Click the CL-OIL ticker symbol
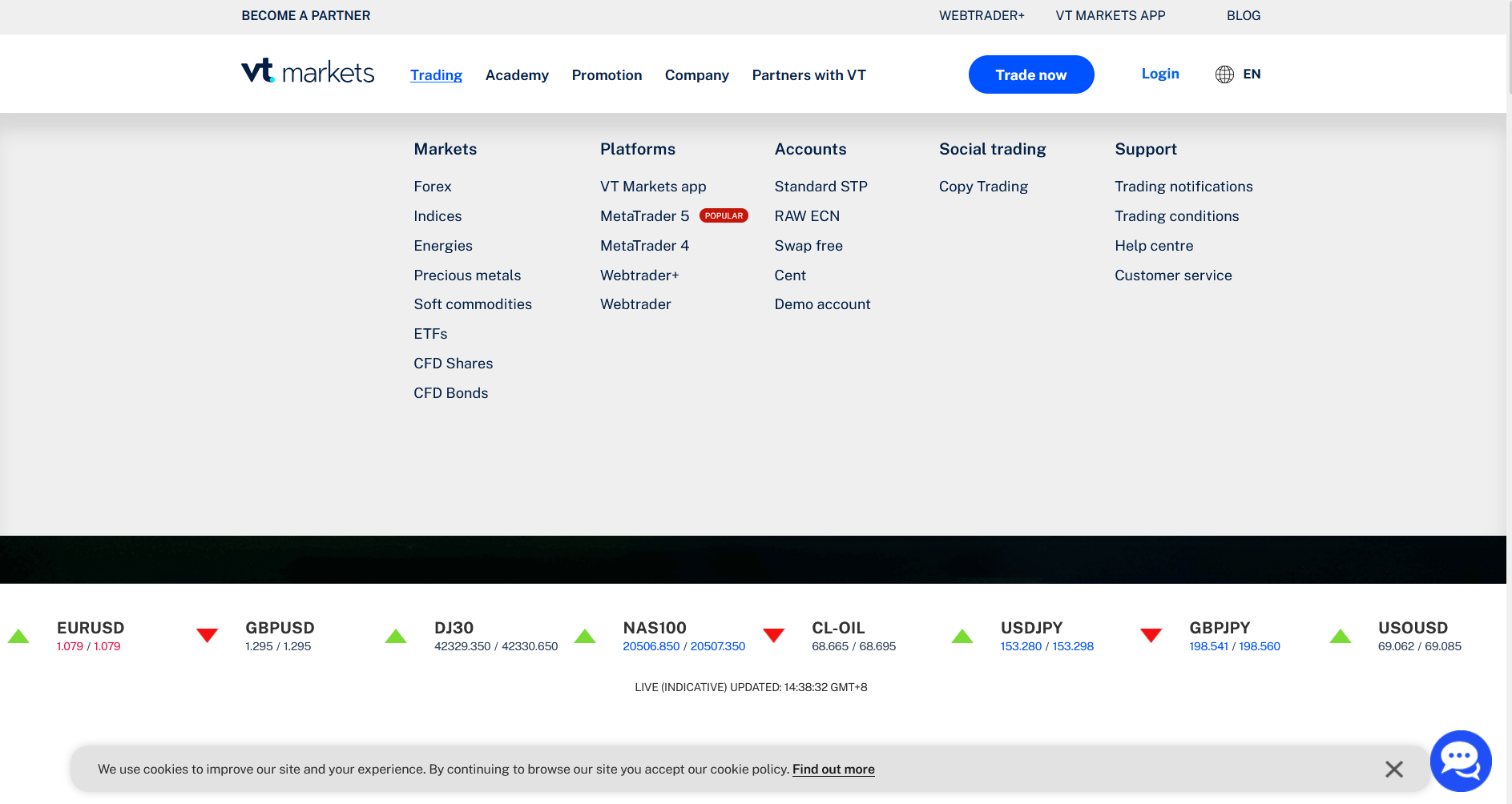Viewport: 1512px width, 804px height. click(838, 628)
